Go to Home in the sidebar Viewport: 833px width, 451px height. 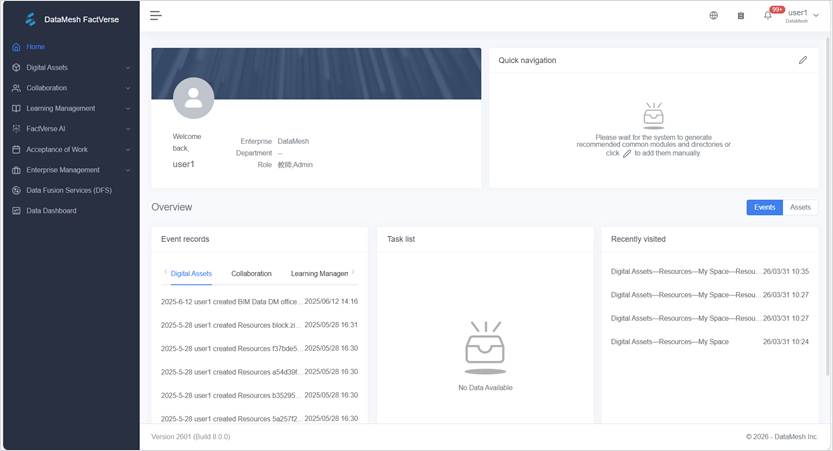point(36,47)
